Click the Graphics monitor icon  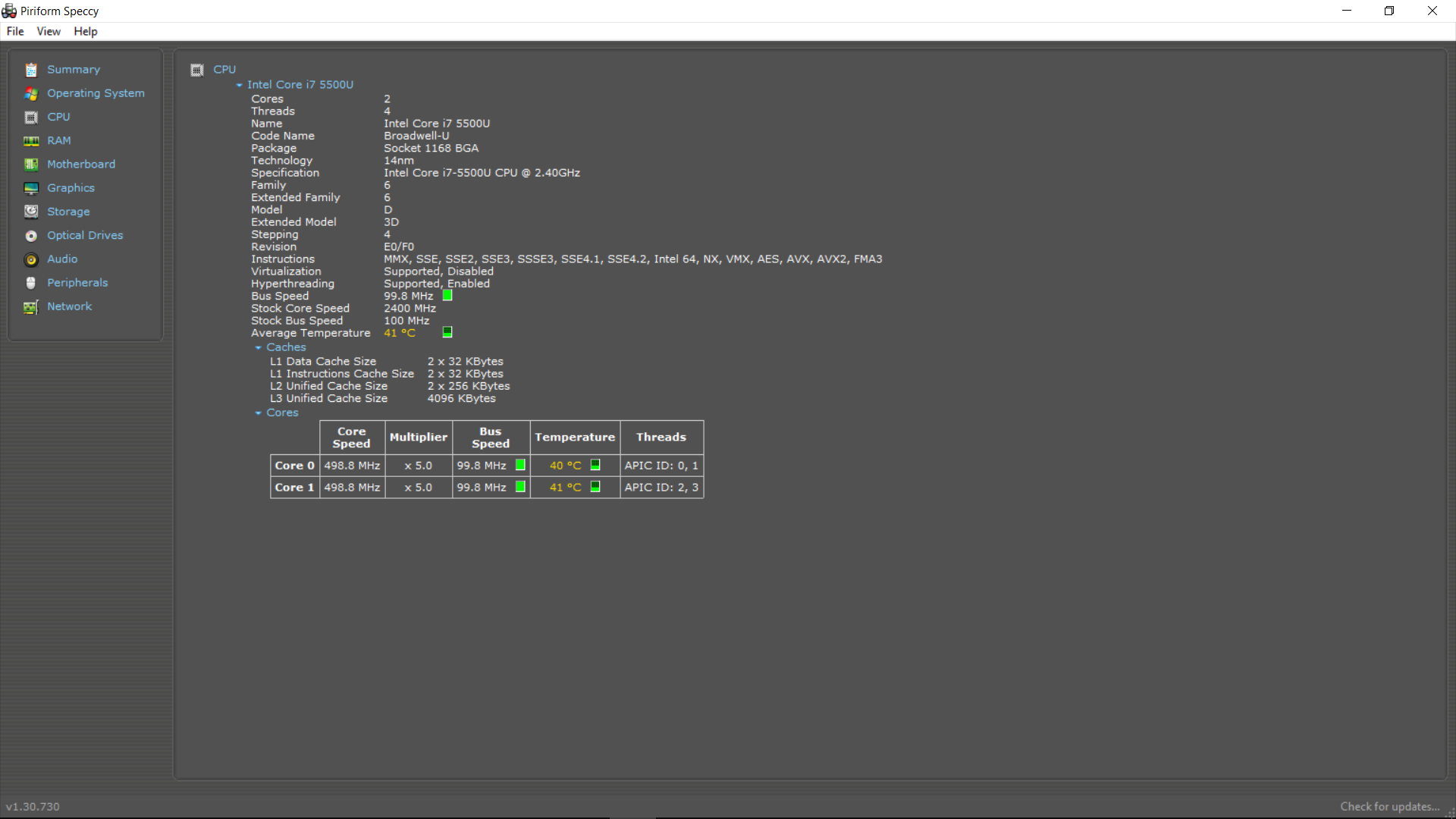point(31,188)
